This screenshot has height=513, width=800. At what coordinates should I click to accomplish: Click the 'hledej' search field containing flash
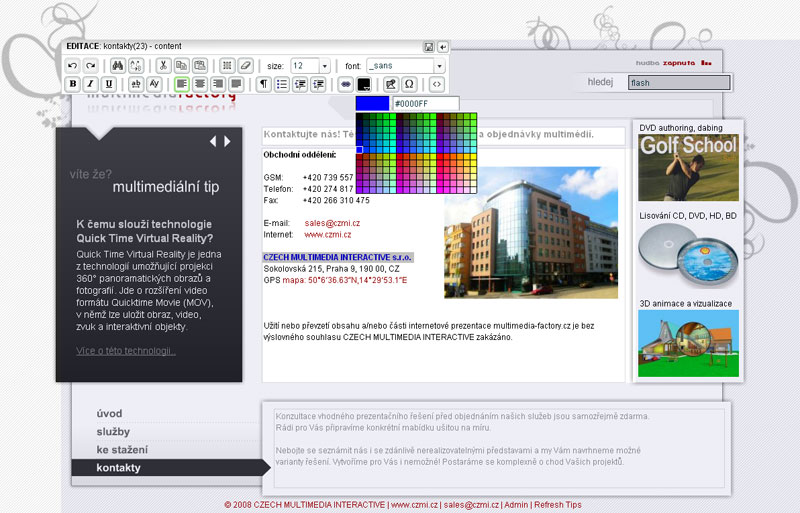679,83
